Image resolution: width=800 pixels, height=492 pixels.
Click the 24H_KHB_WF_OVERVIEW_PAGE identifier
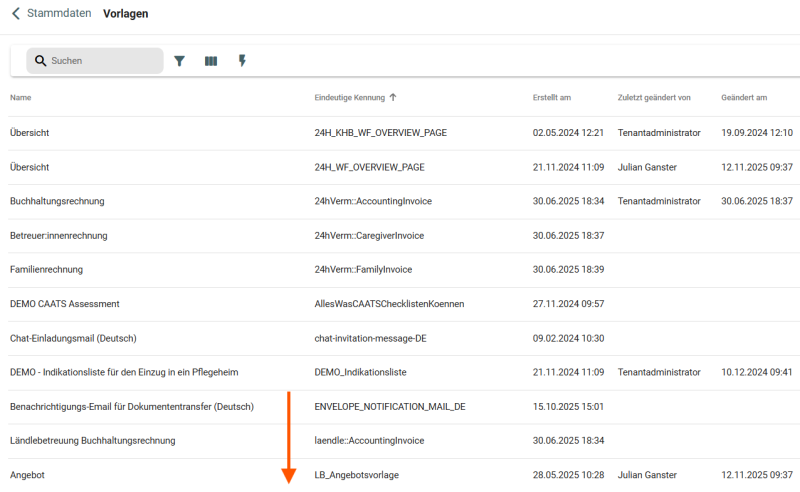pyautogui.click(x=379, y=133)
